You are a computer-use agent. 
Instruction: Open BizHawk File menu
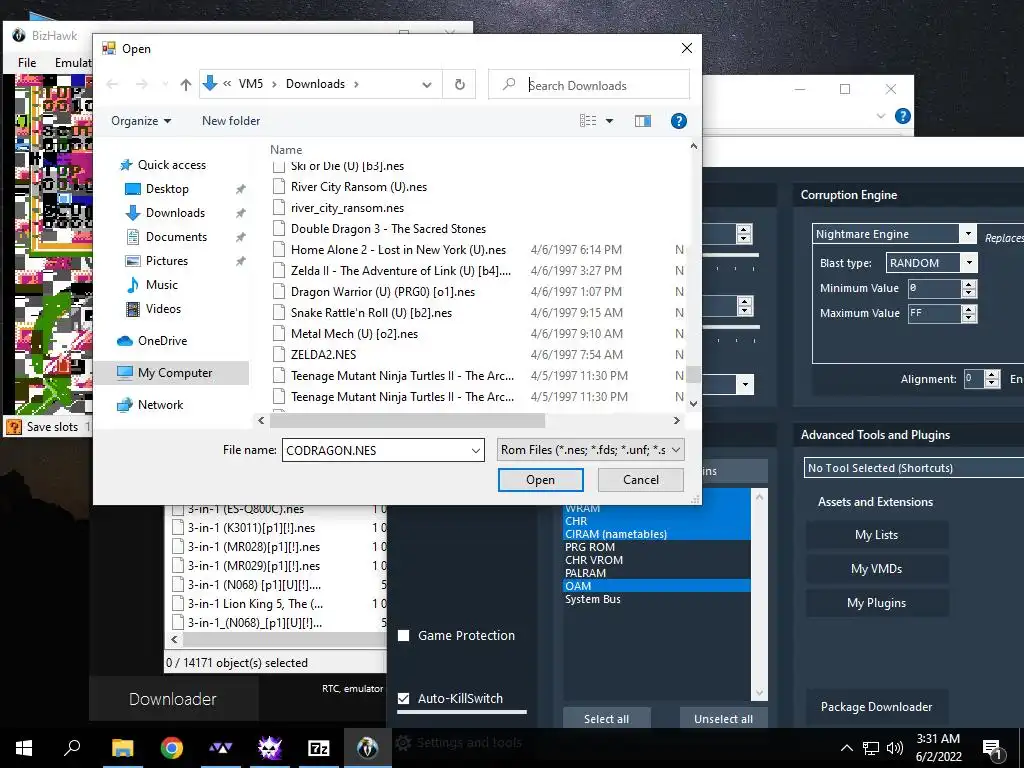27,63
